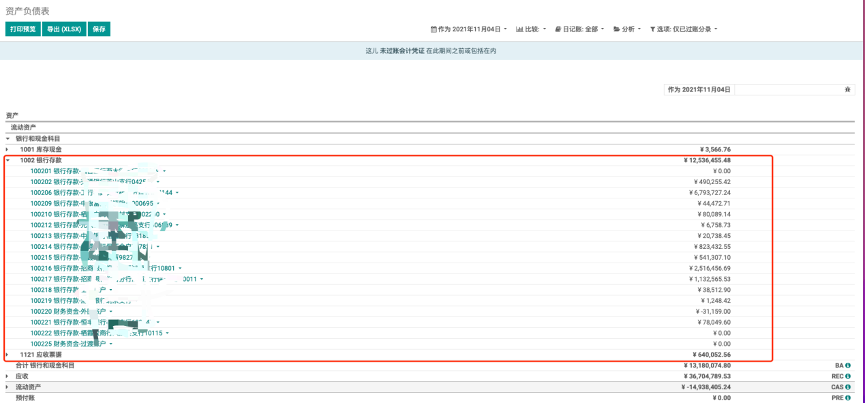Click the info icon next to REC
866x404 pixels.
[848, 376]
